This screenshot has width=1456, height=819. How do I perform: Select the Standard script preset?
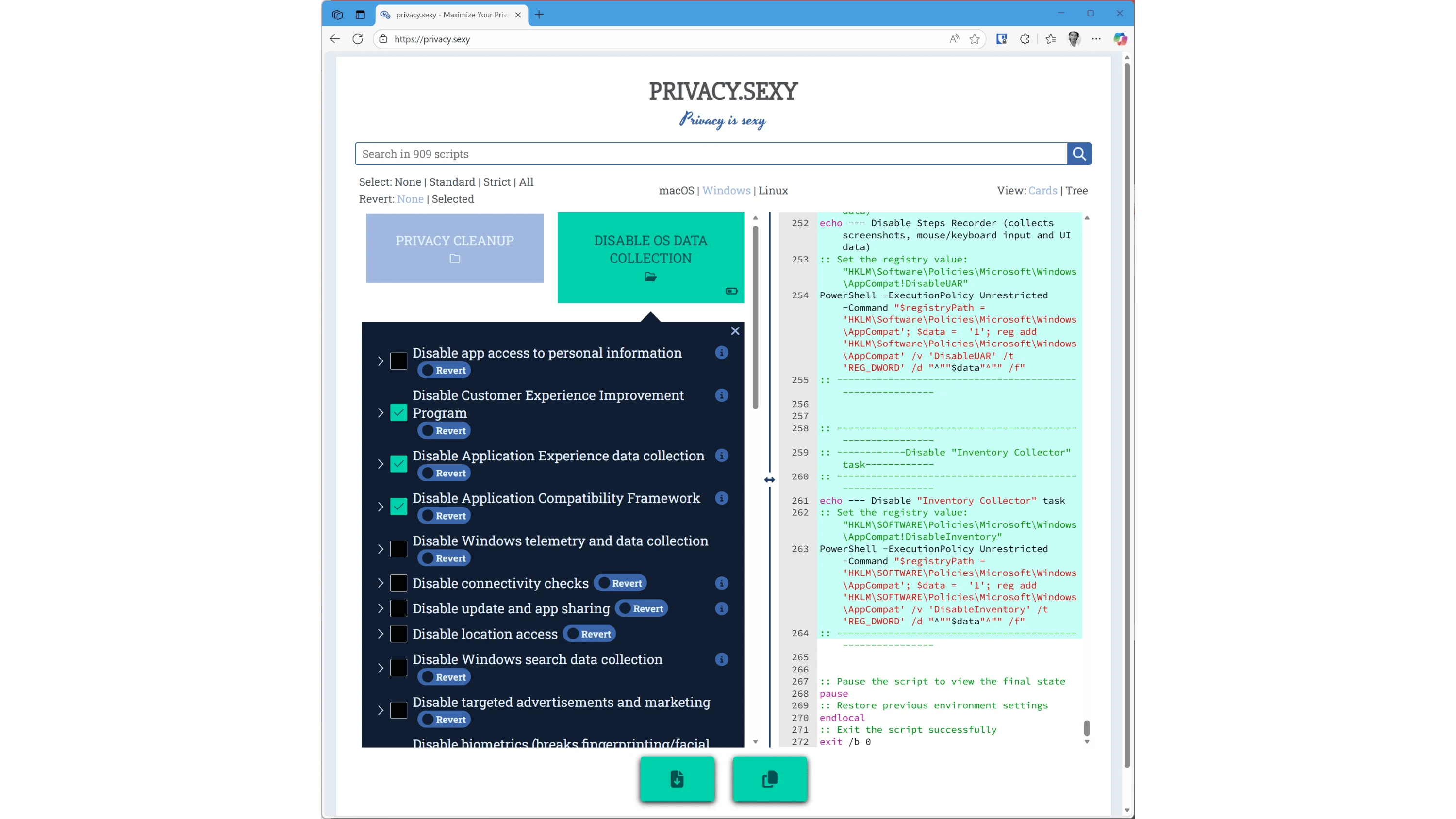[452, 182]
